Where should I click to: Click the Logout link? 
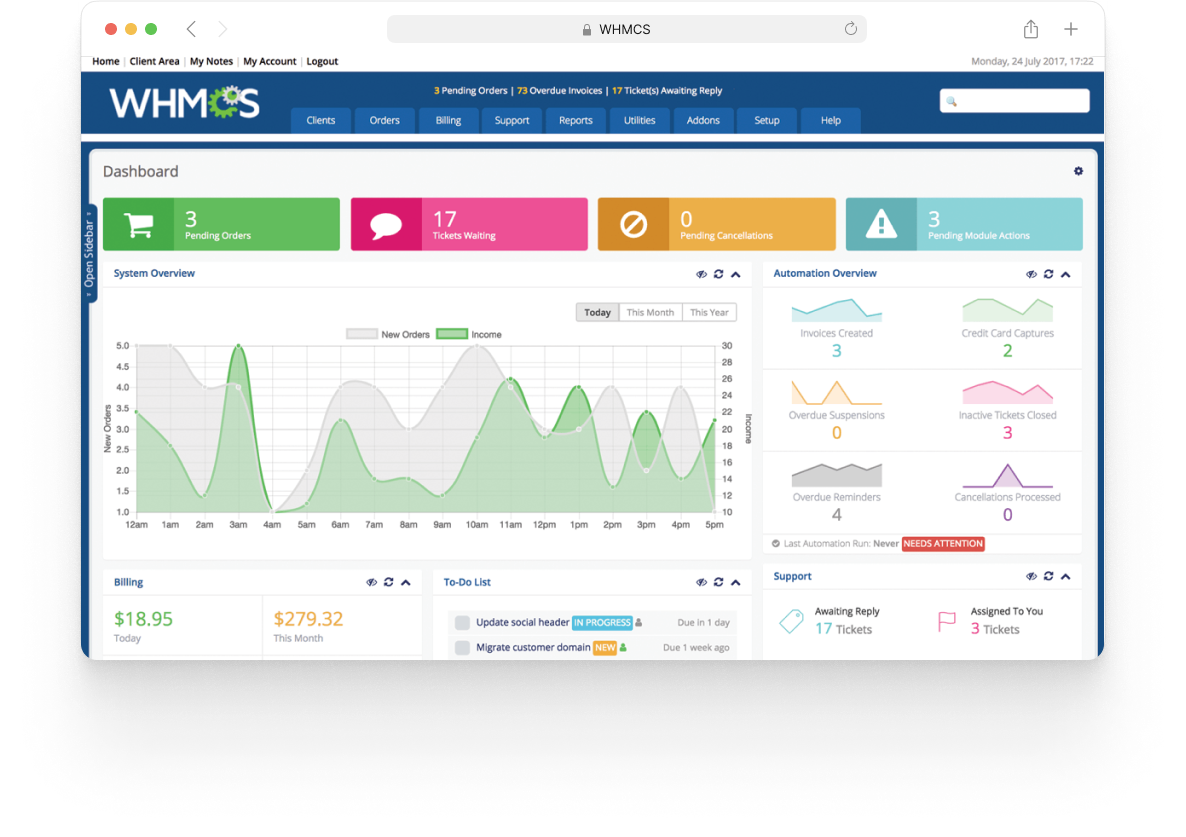pos(322,61)
